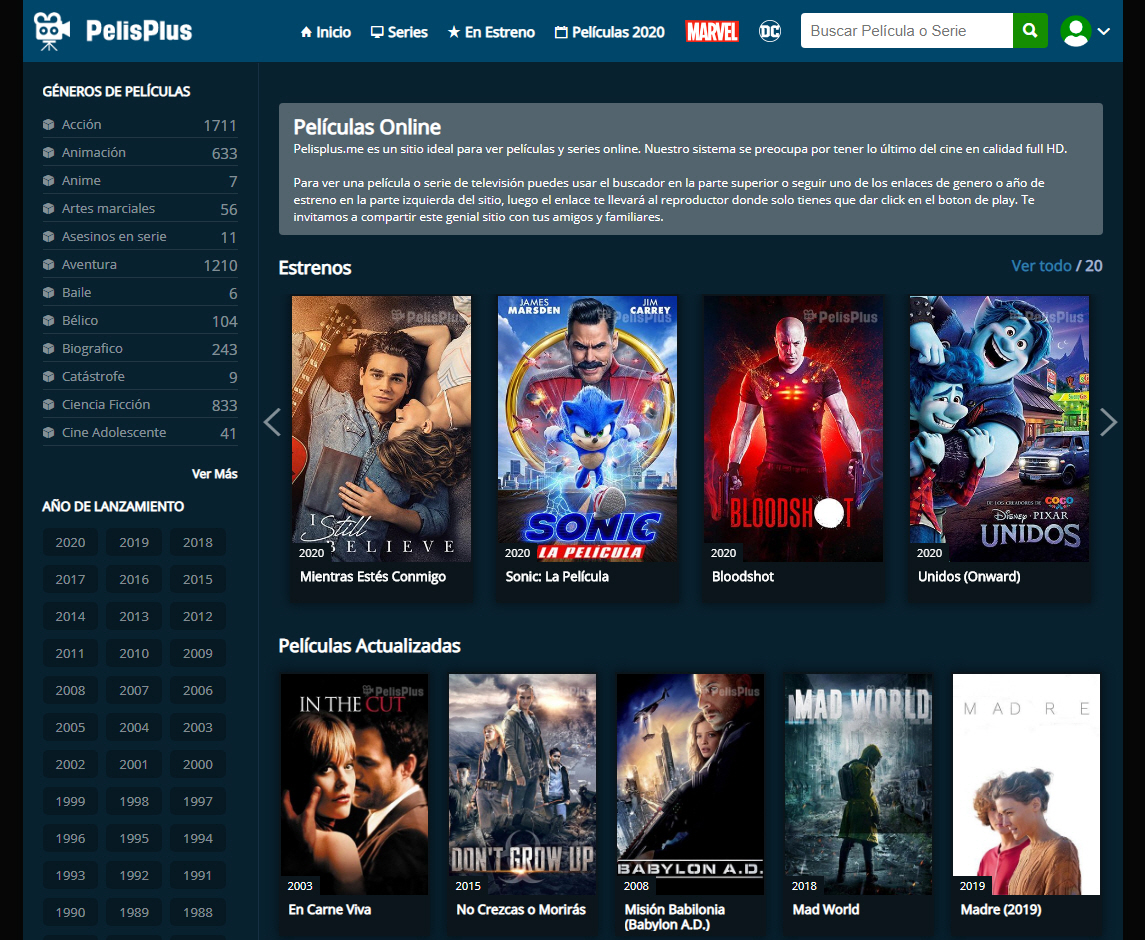Click the cube icon beside Cine Adolescente
The height and width of the screenshot is (940, 1145).
tap(48, 432)
